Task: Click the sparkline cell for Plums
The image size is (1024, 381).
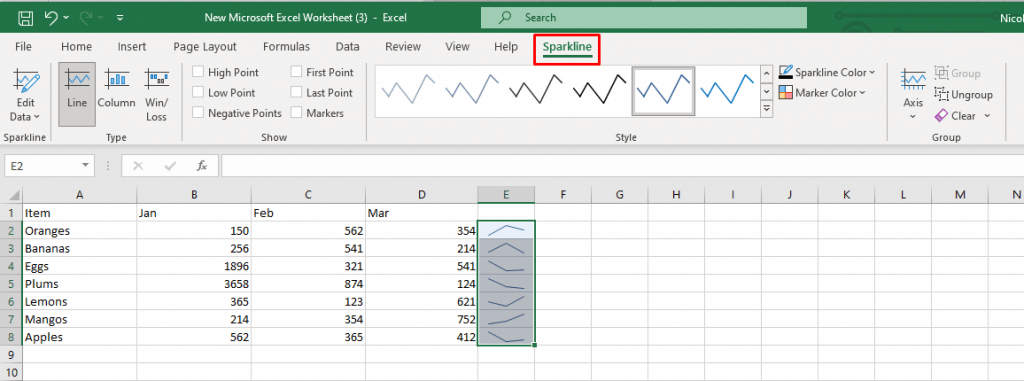Action: tap(506, 284)
